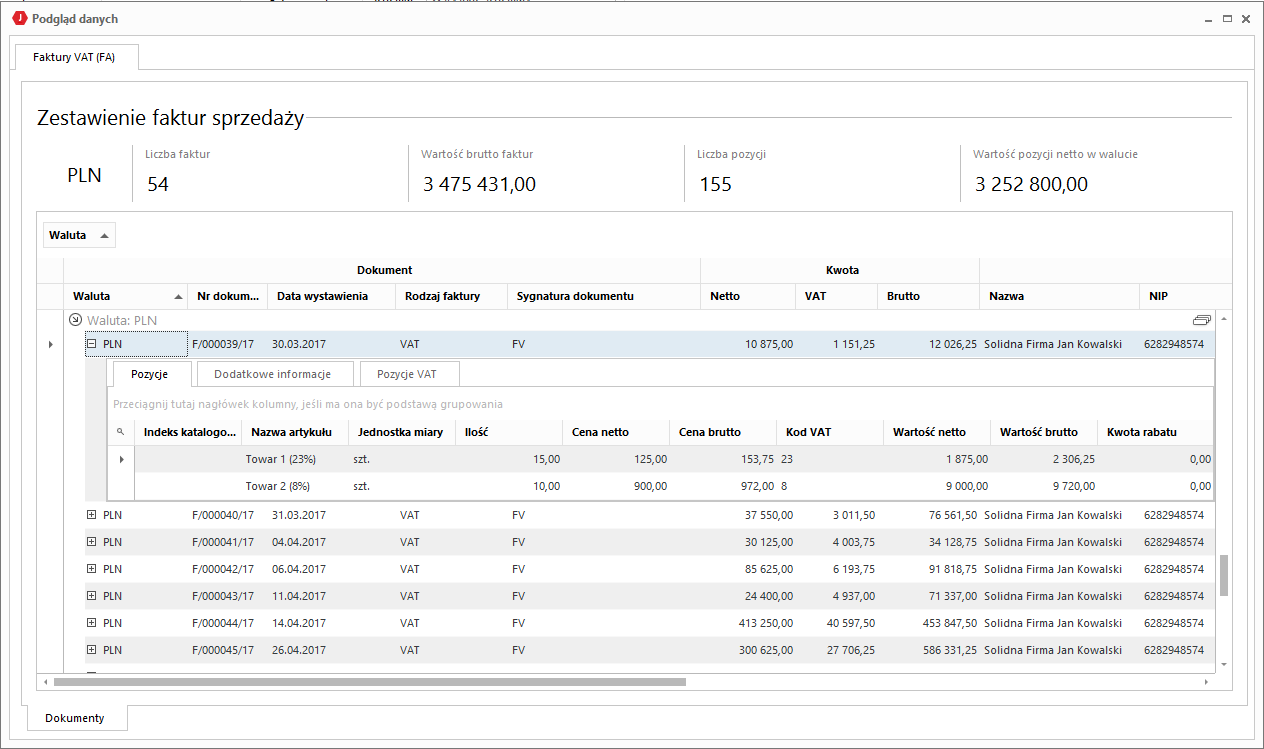
Task: Click the Kwota band header
Action: point(840,270)
